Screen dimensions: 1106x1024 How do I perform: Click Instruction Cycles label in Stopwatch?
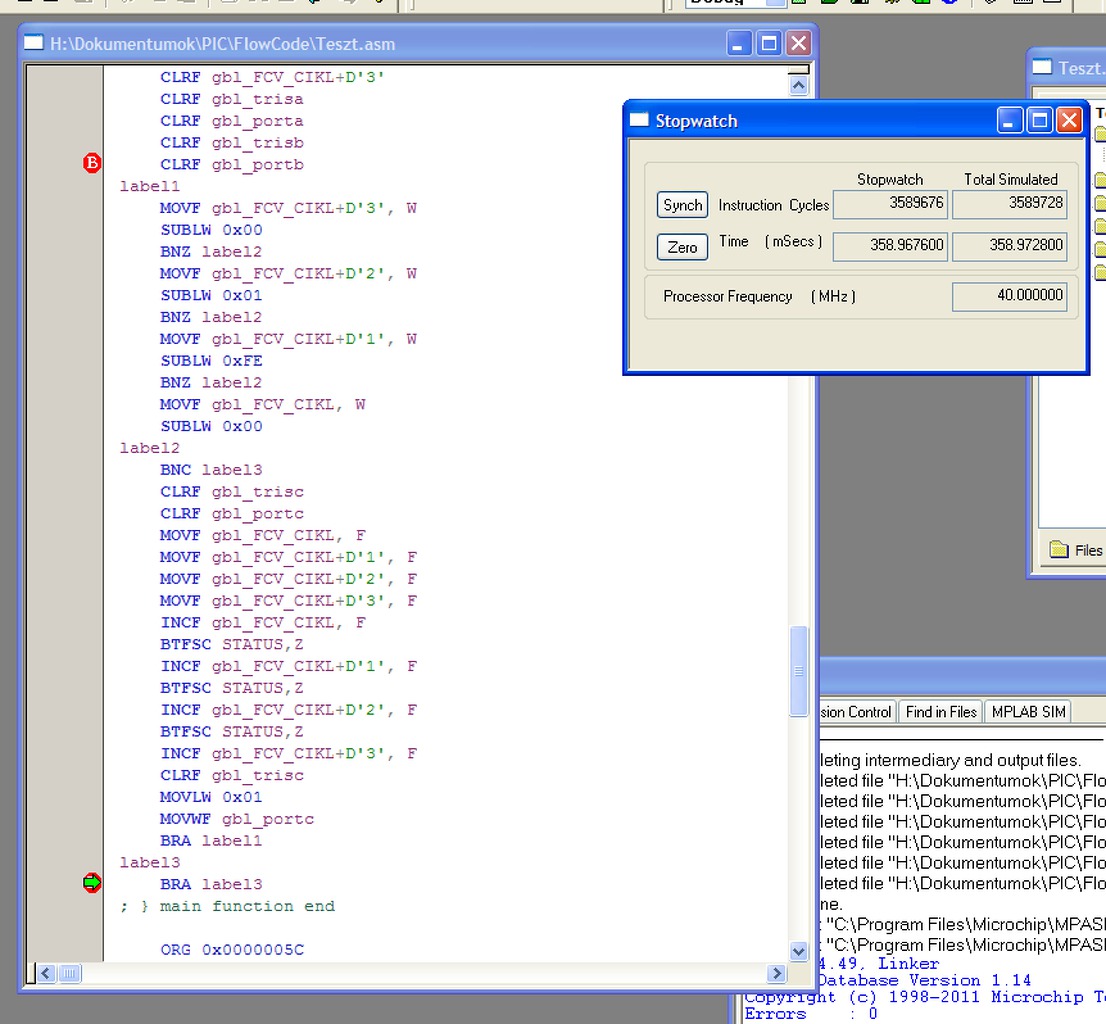[x=774, y=205]
